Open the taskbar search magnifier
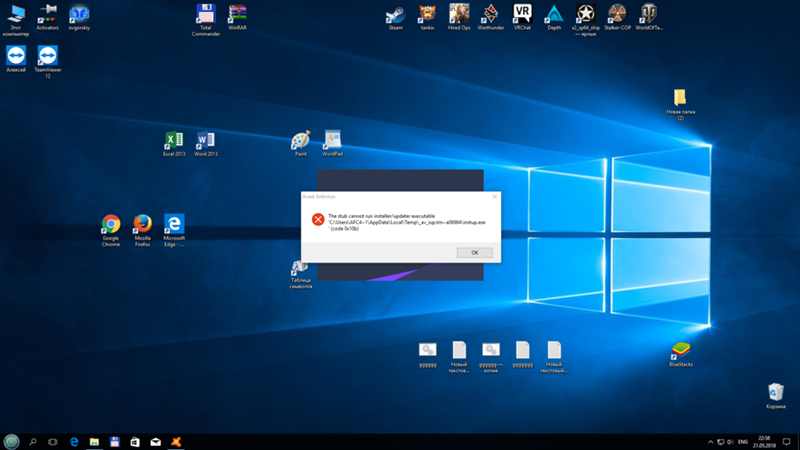Viewport: 800px width, 450px height. [33, 442]
